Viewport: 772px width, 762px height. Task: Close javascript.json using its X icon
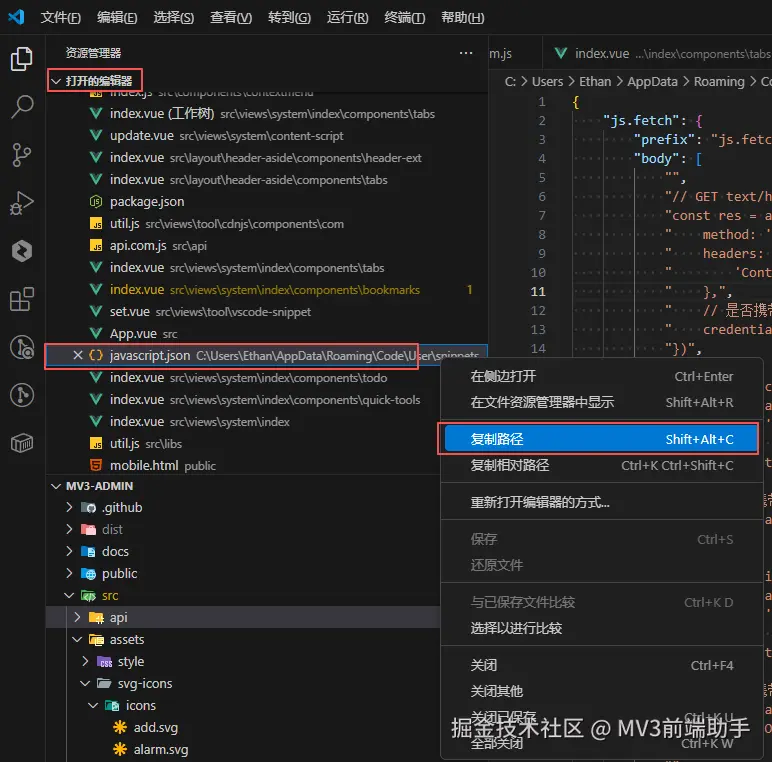coord(78,355)
